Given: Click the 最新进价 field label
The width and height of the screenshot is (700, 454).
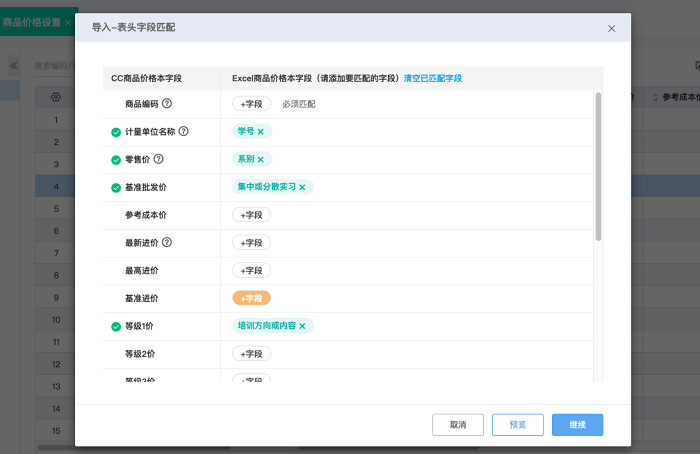Looking at the screenshot, I should click(x=142, y=243).
